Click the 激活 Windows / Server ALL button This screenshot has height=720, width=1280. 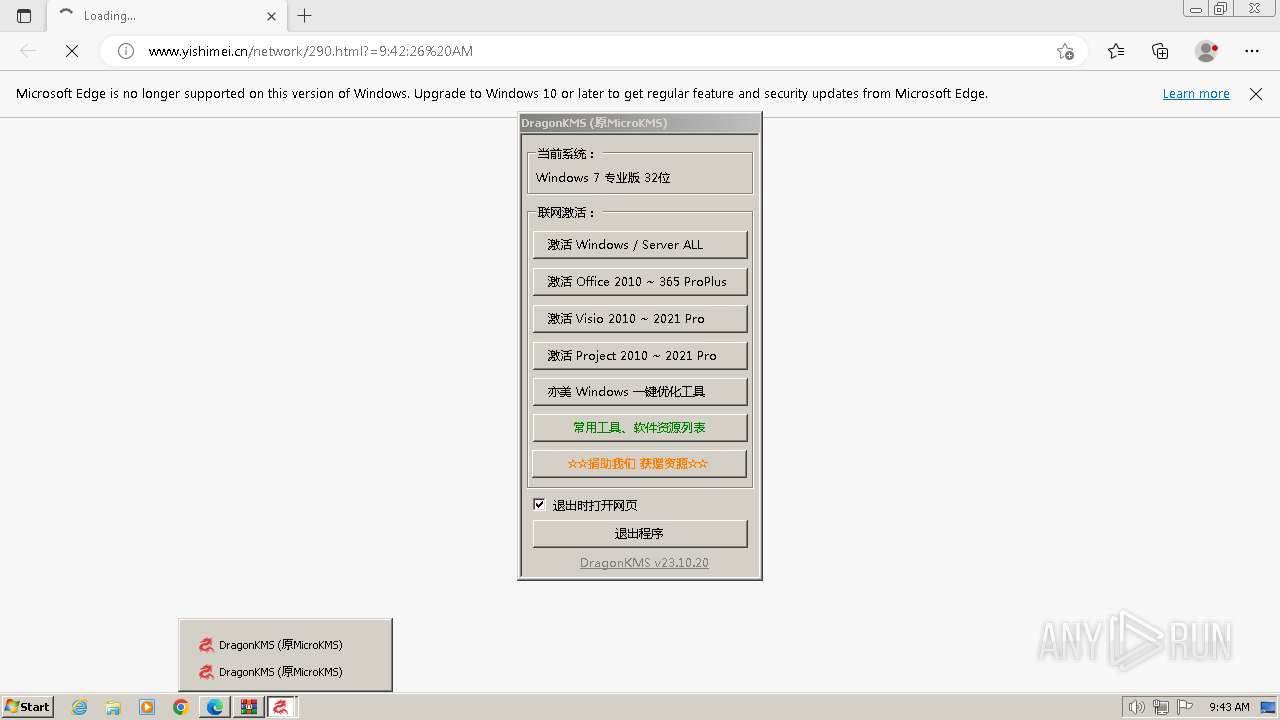click(640, 245)
